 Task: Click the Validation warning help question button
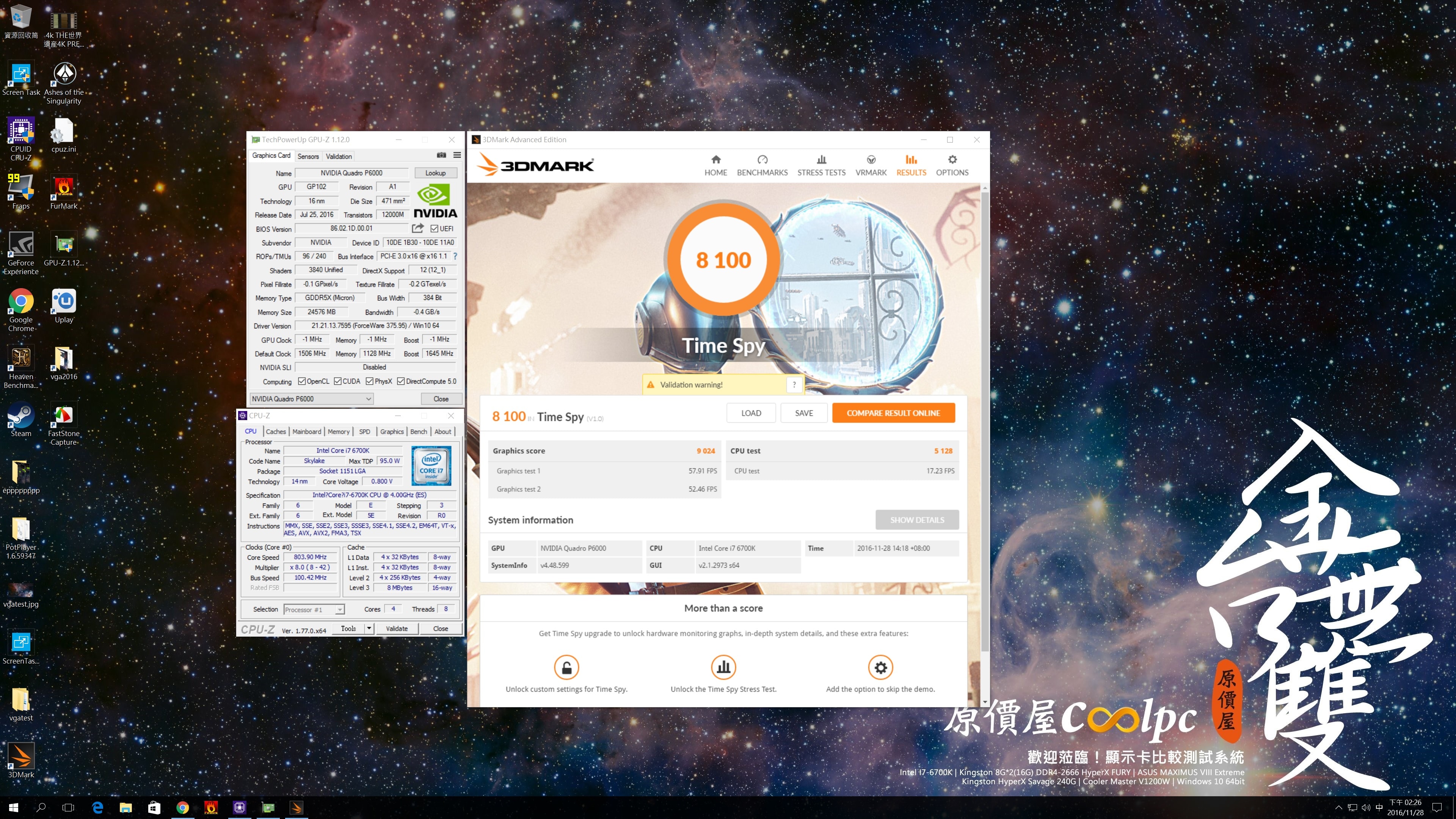point(794,384)
